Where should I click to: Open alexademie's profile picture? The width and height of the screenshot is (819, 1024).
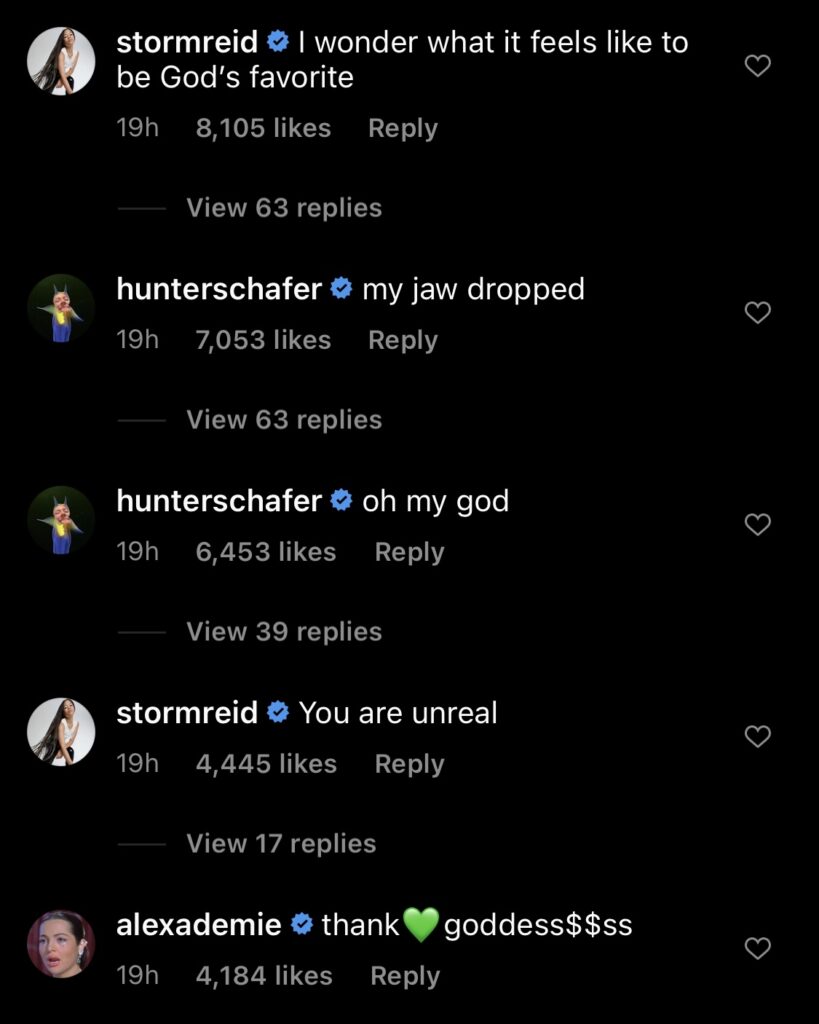tap(61, 944)
